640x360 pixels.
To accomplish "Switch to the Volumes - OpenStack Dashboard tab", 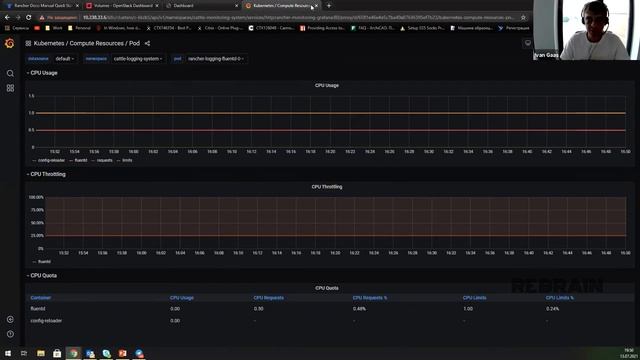I will tap(121, 6).
